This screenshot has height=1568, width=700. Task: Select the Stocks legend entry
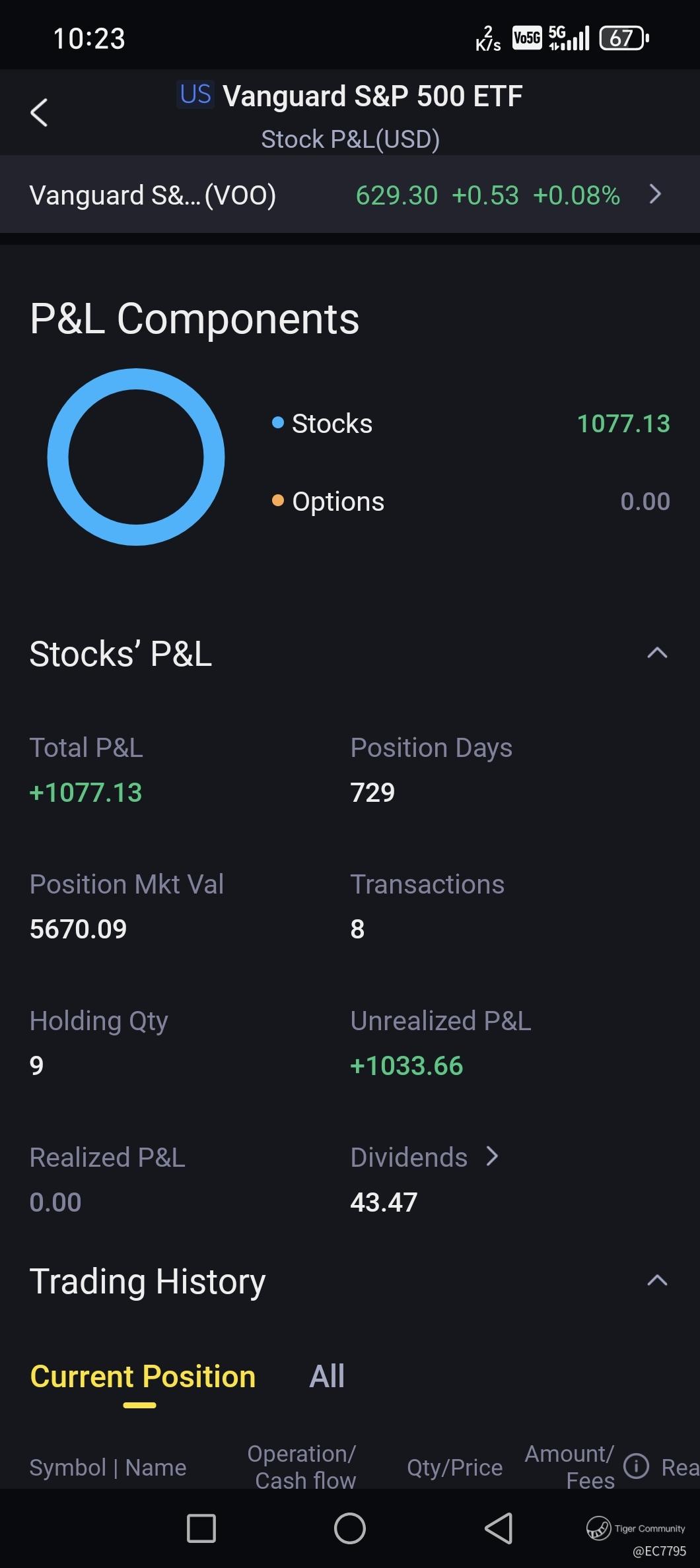pos(332,424)
